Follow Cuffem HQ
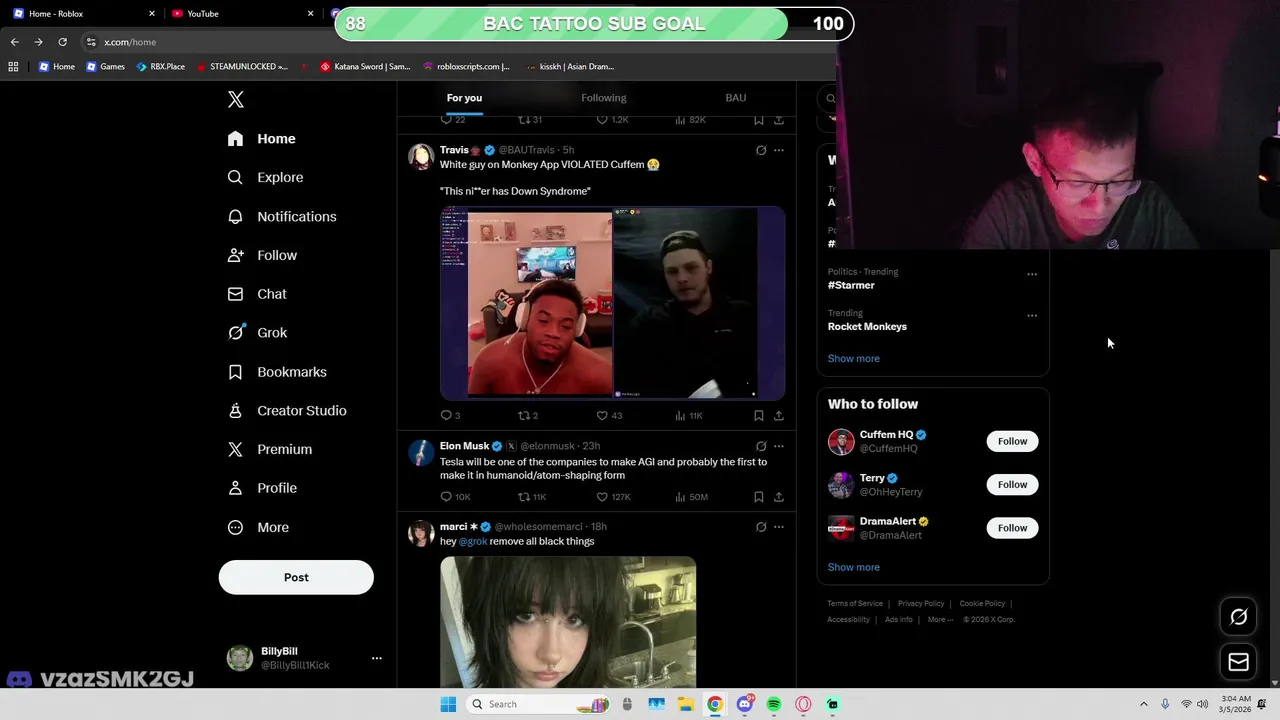Image resolution: width=1280 pixels, height=720 pixels. click(x=1012, y=441)
